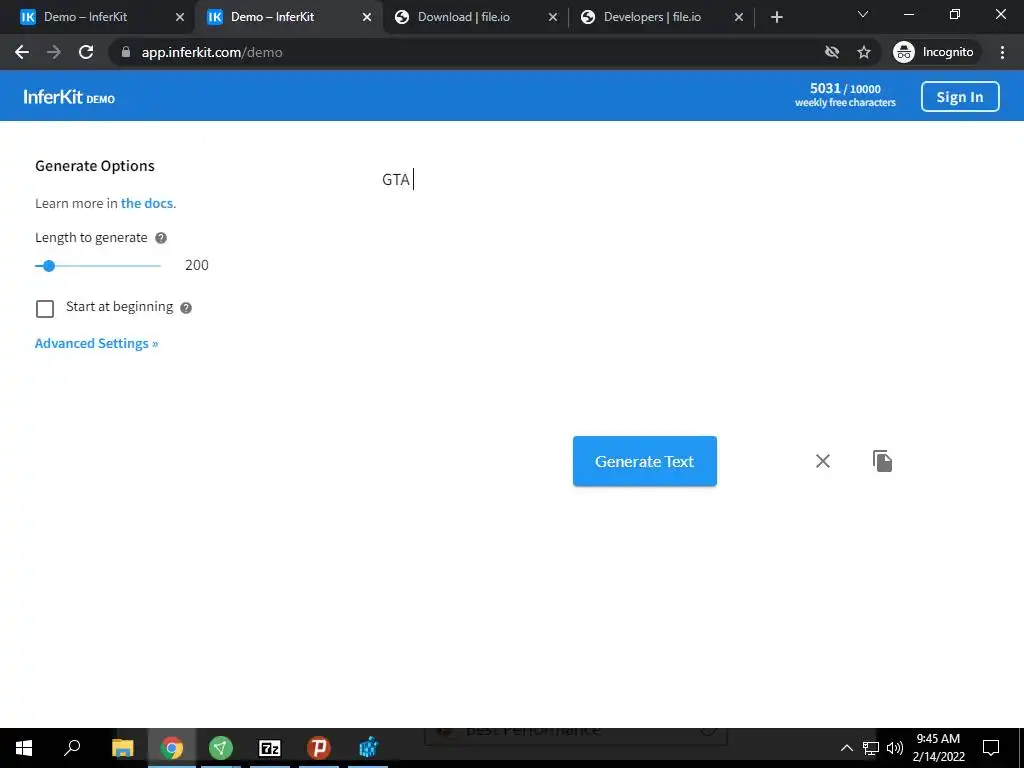
Task: Click the Sign In button
Action: click(960, 97)
